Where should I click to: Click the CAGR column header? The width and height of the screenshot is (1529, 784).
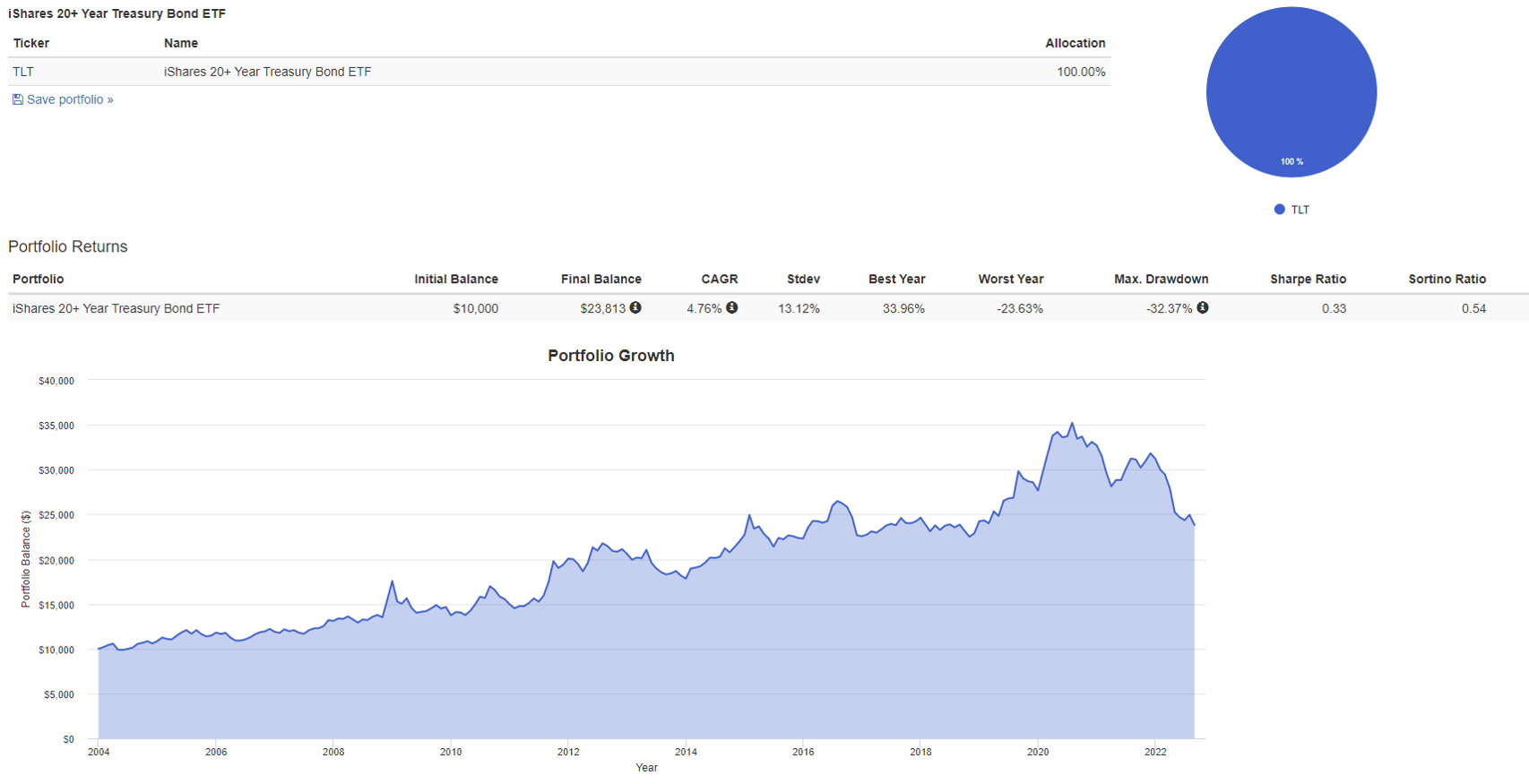coord(720,279)
